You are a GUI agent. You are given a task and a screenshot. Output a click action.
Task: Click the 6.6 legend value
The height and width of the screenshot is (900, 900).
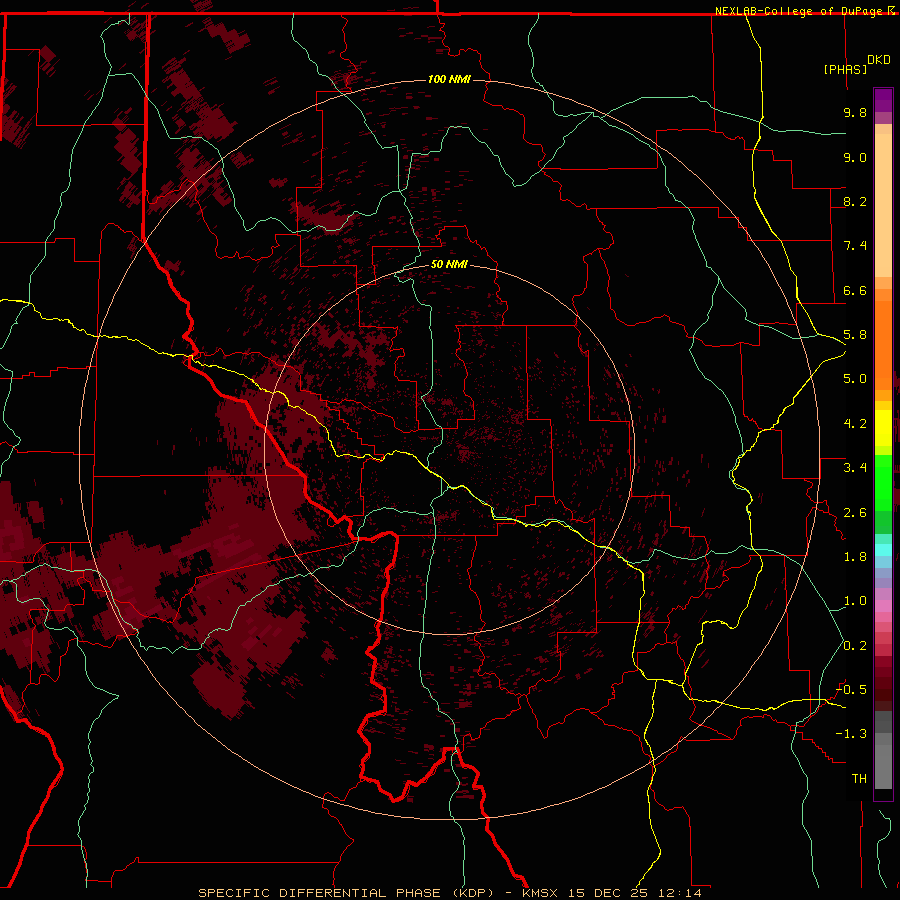tap(855, 290)
